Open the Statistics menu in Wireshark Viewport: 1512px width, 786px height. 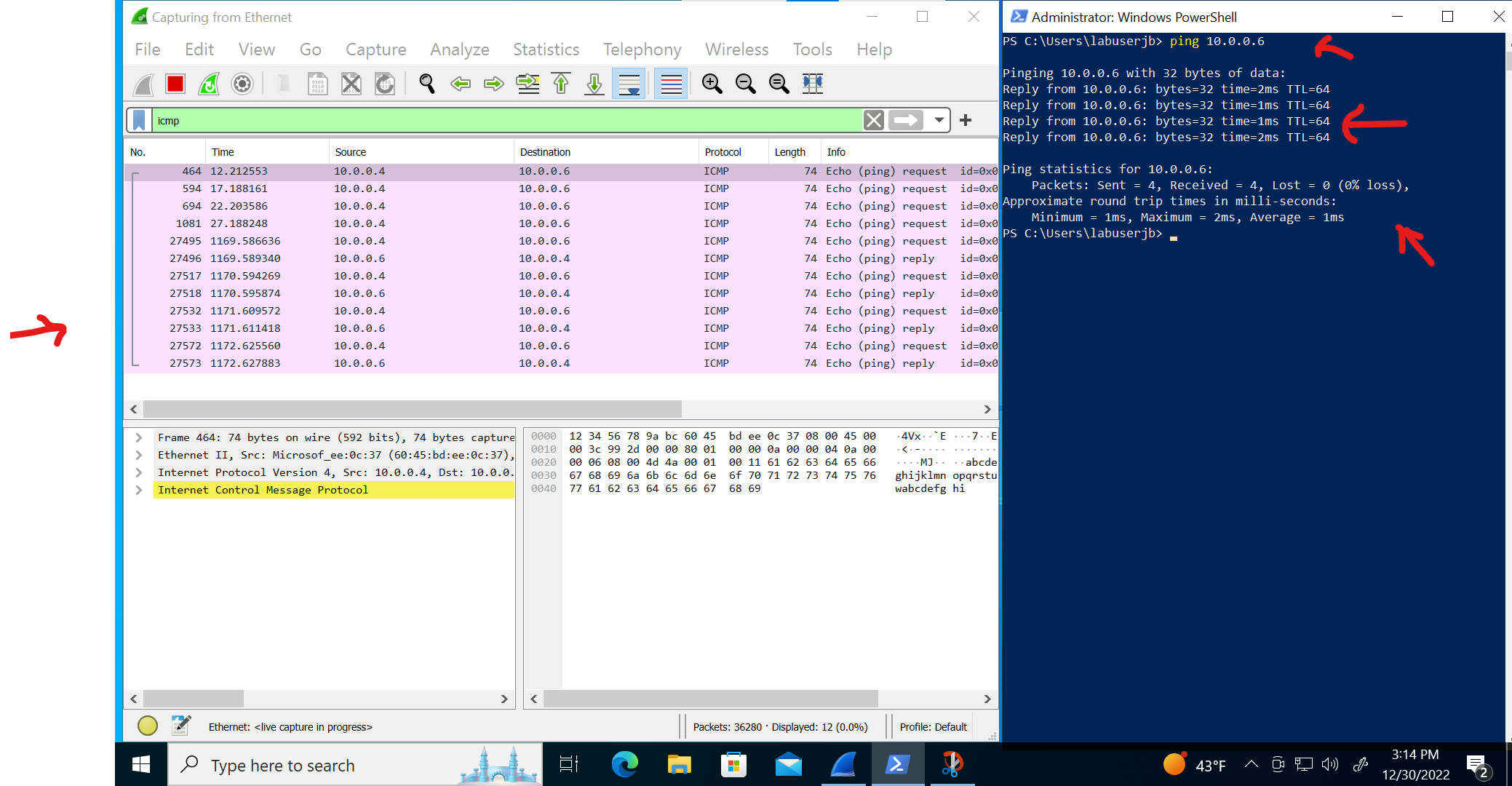[546, 49]
